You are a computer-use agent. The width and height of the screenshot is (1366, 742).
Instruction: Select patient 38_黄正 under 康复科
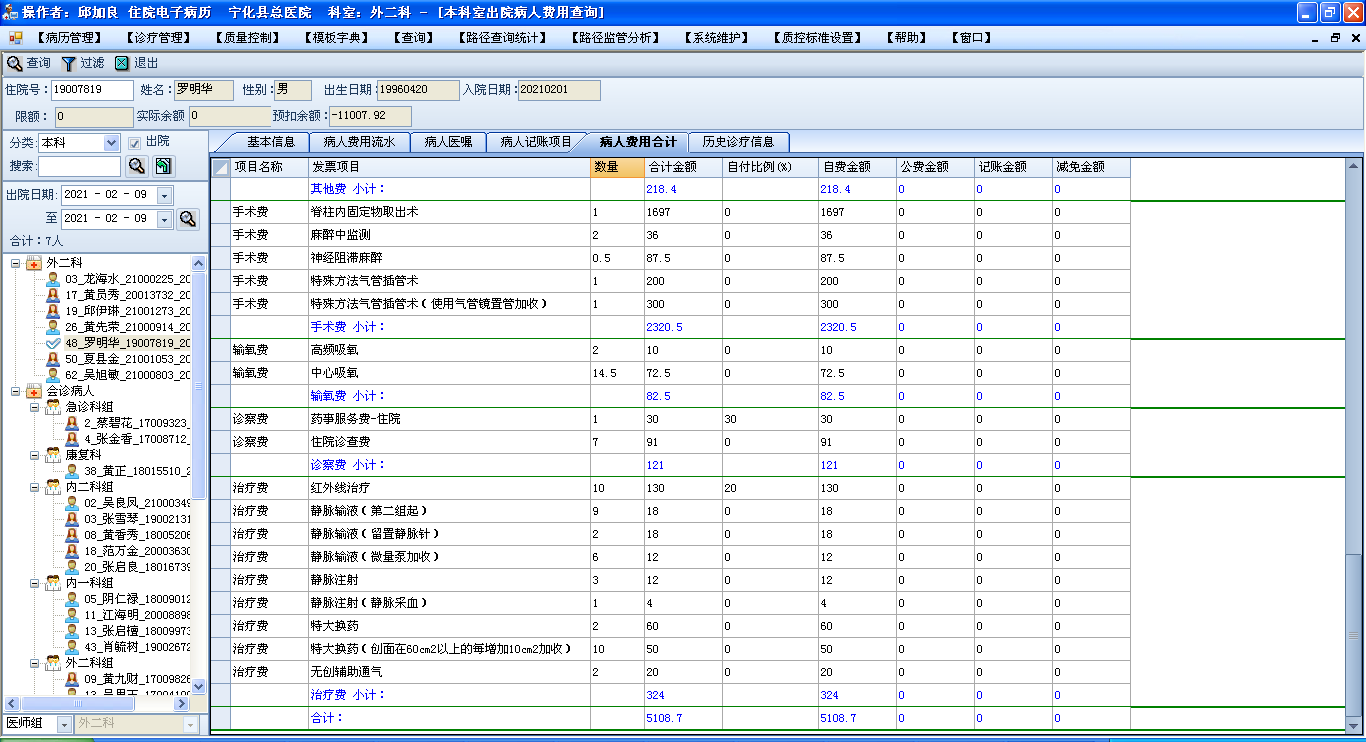click(x=137, y=471)
